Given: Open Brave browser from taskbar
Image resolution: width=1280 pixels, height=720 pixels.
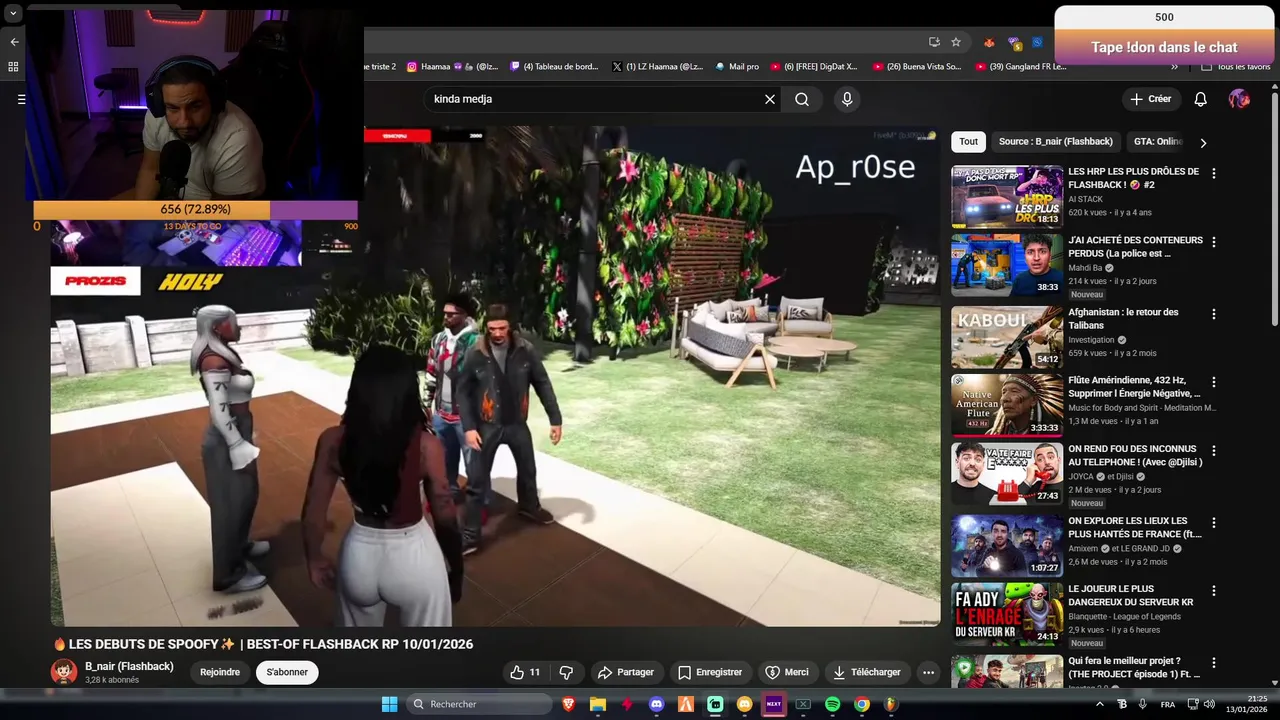Looking at the screenshot, I should [569, 704].
